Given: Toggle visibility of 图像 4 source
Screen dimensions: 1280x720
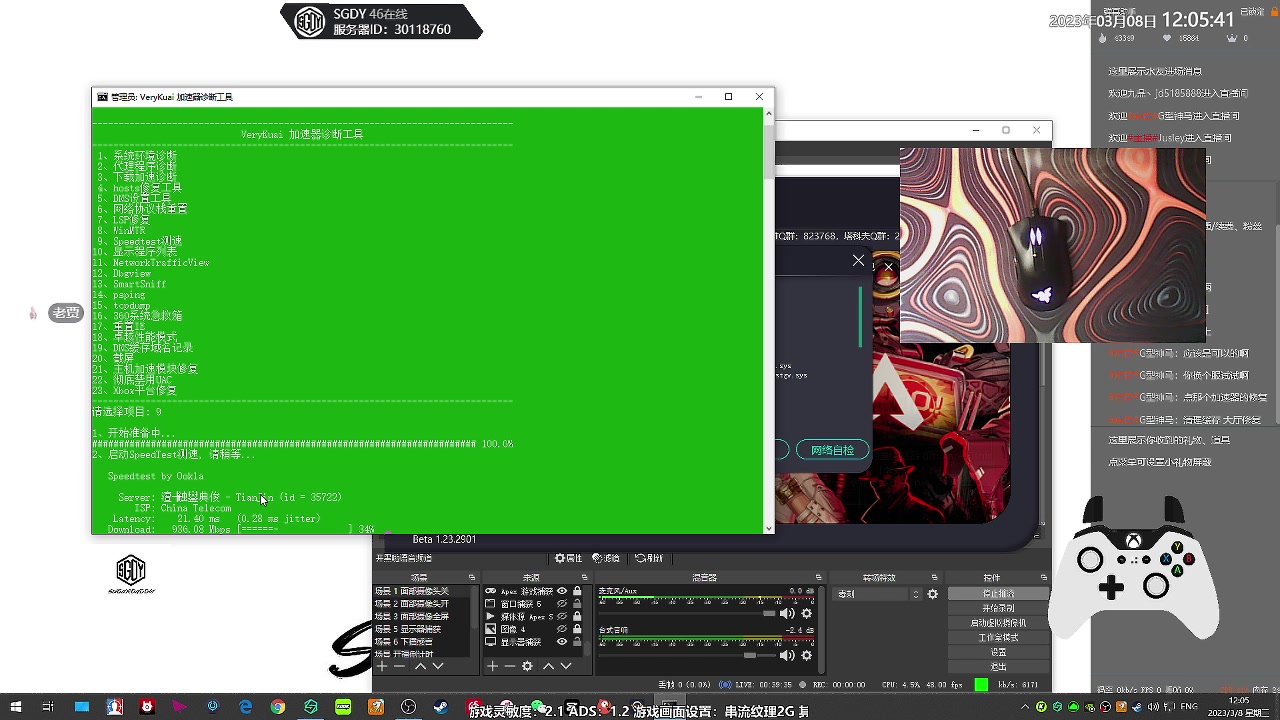Looking at the screenshot, I should pos(562,629).
